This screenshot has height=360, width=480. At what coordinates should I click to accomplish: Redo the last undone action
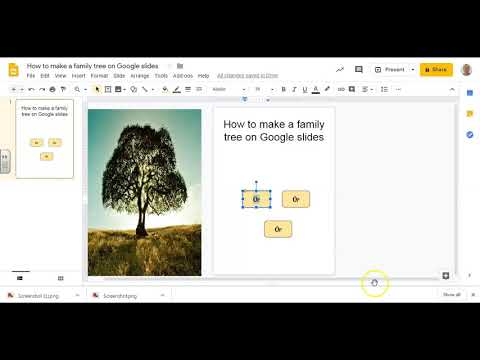coord(42,89)
